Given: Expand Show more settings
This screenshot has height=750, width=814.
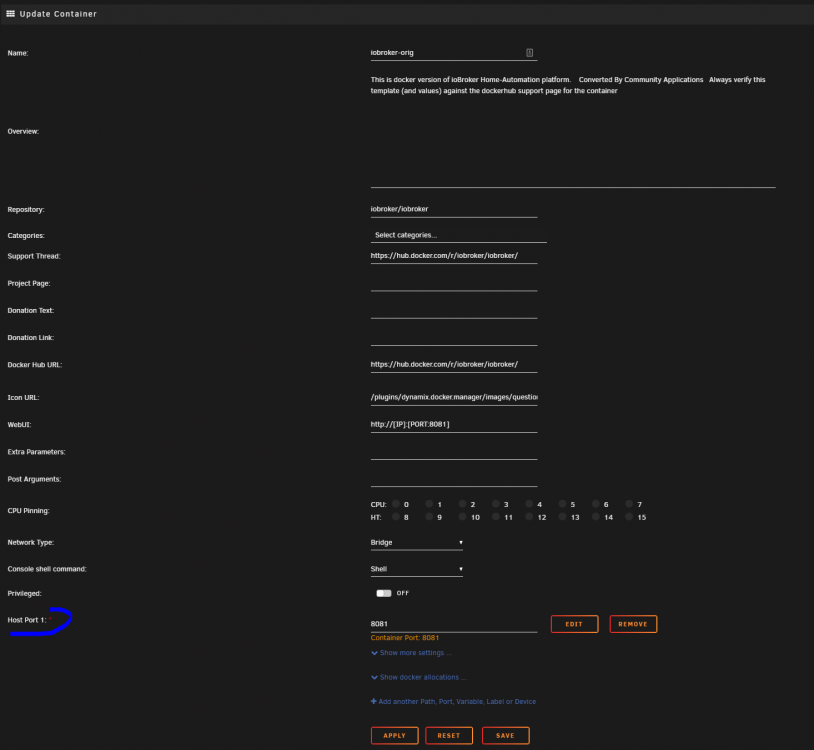Looking at the screenshot, I should (x=411, y=653).
